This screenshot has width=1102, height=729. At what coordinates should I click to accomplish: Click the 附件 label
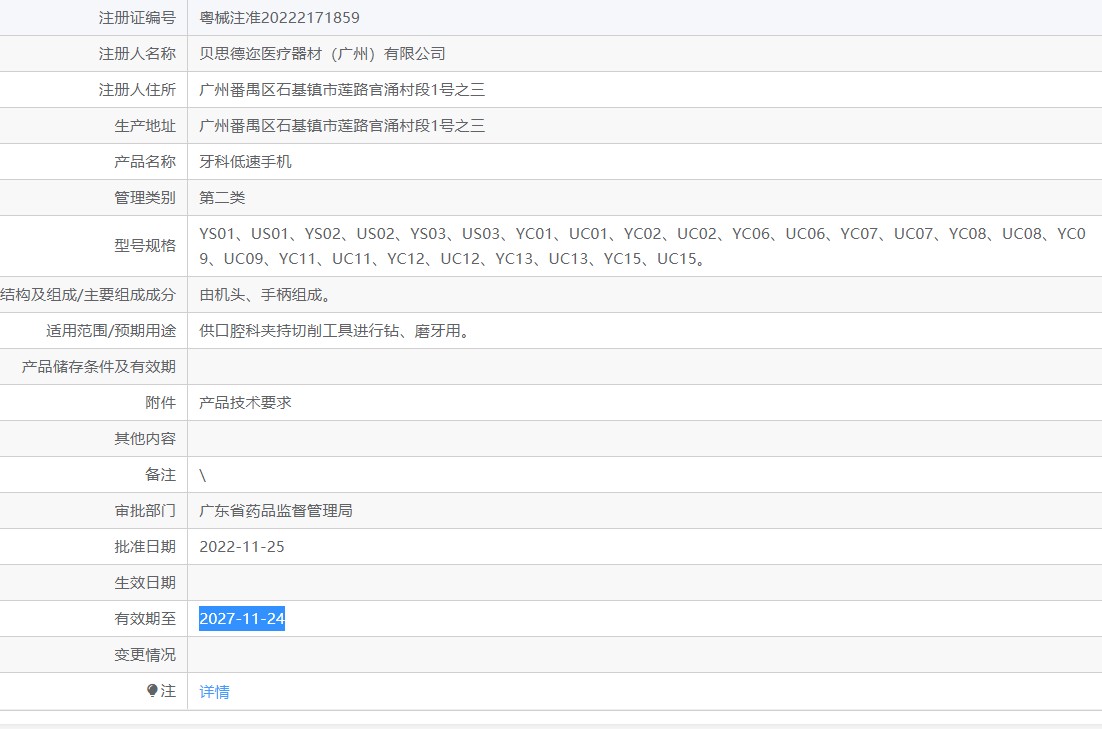160,403
